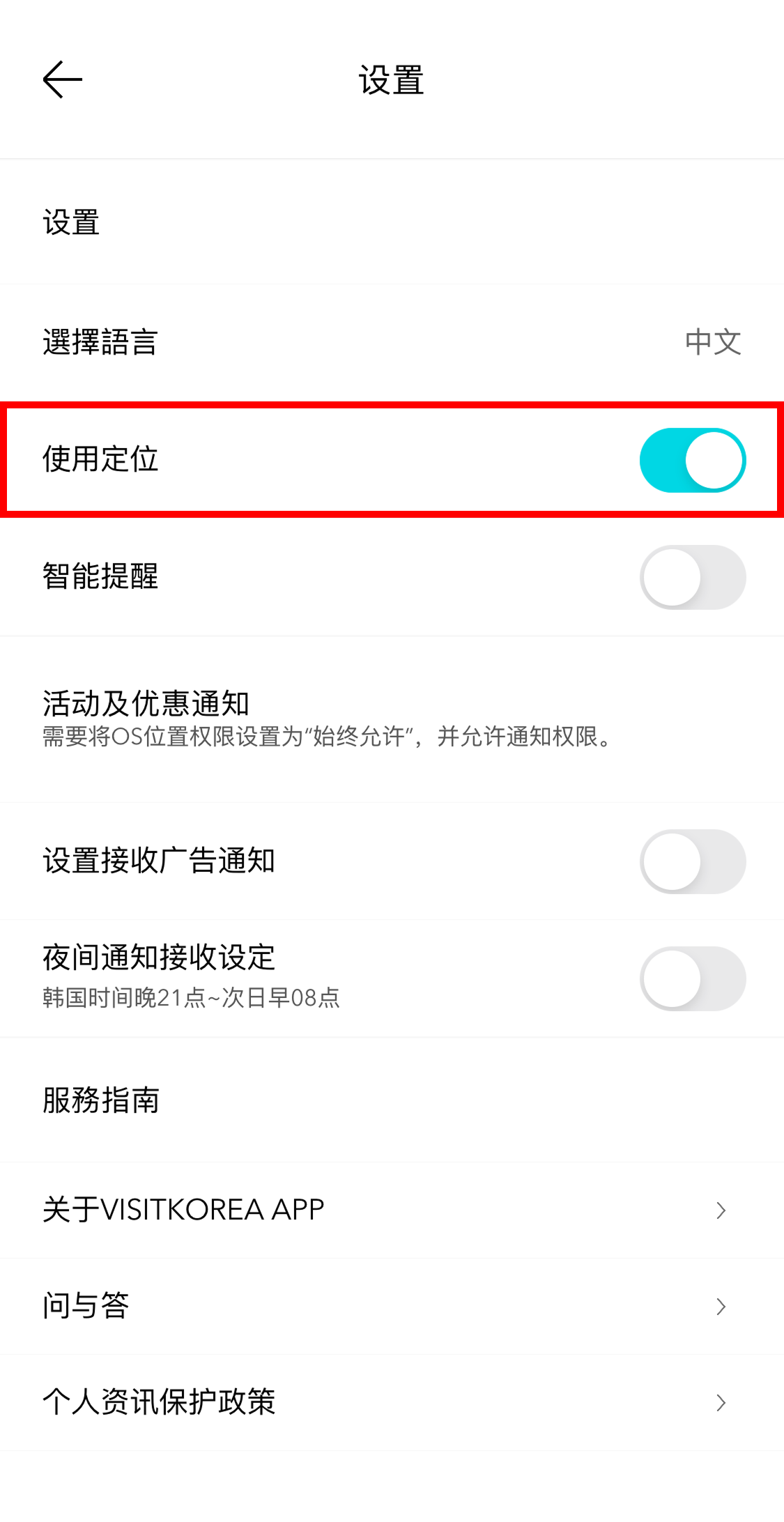Click the 设置 page title
Image resolution: width=784 pixels, height=1522 pixels.
click(x=392, y=79)
